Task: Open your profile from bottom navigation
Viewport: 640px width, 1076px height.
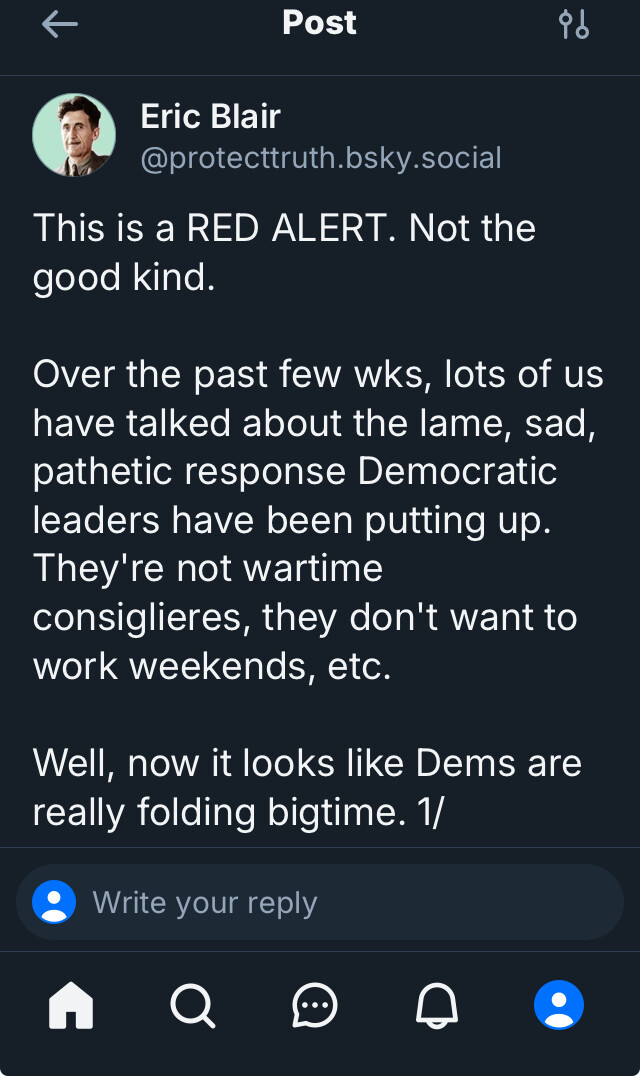Action: point(558,1005)
